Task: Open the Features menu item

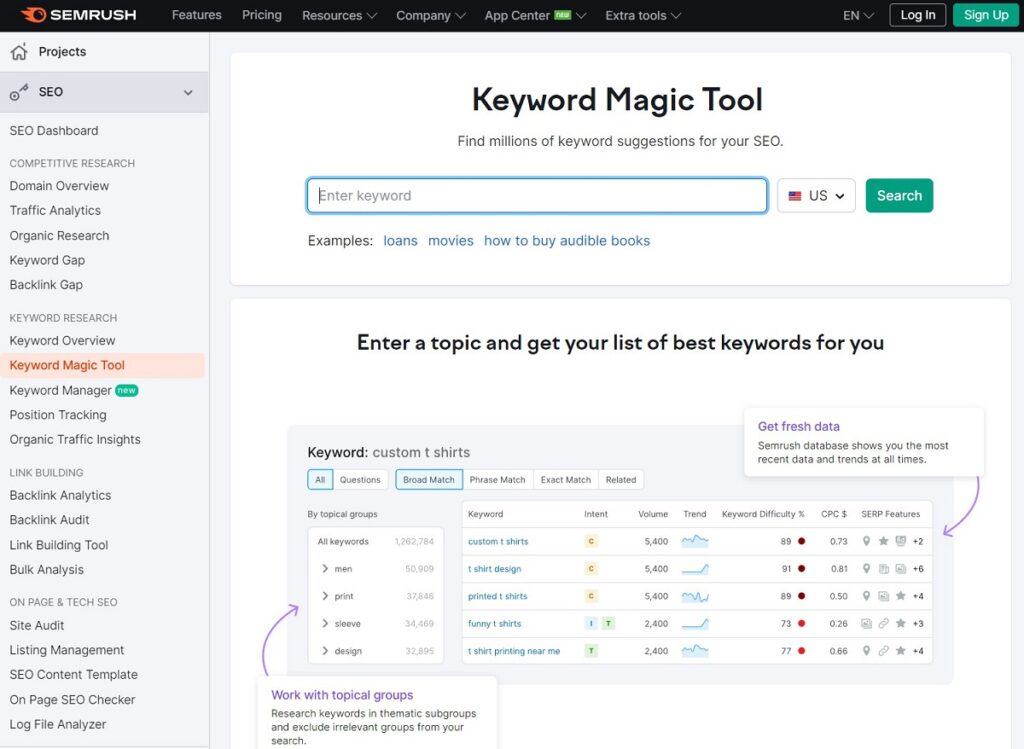Action: (197, 14)
